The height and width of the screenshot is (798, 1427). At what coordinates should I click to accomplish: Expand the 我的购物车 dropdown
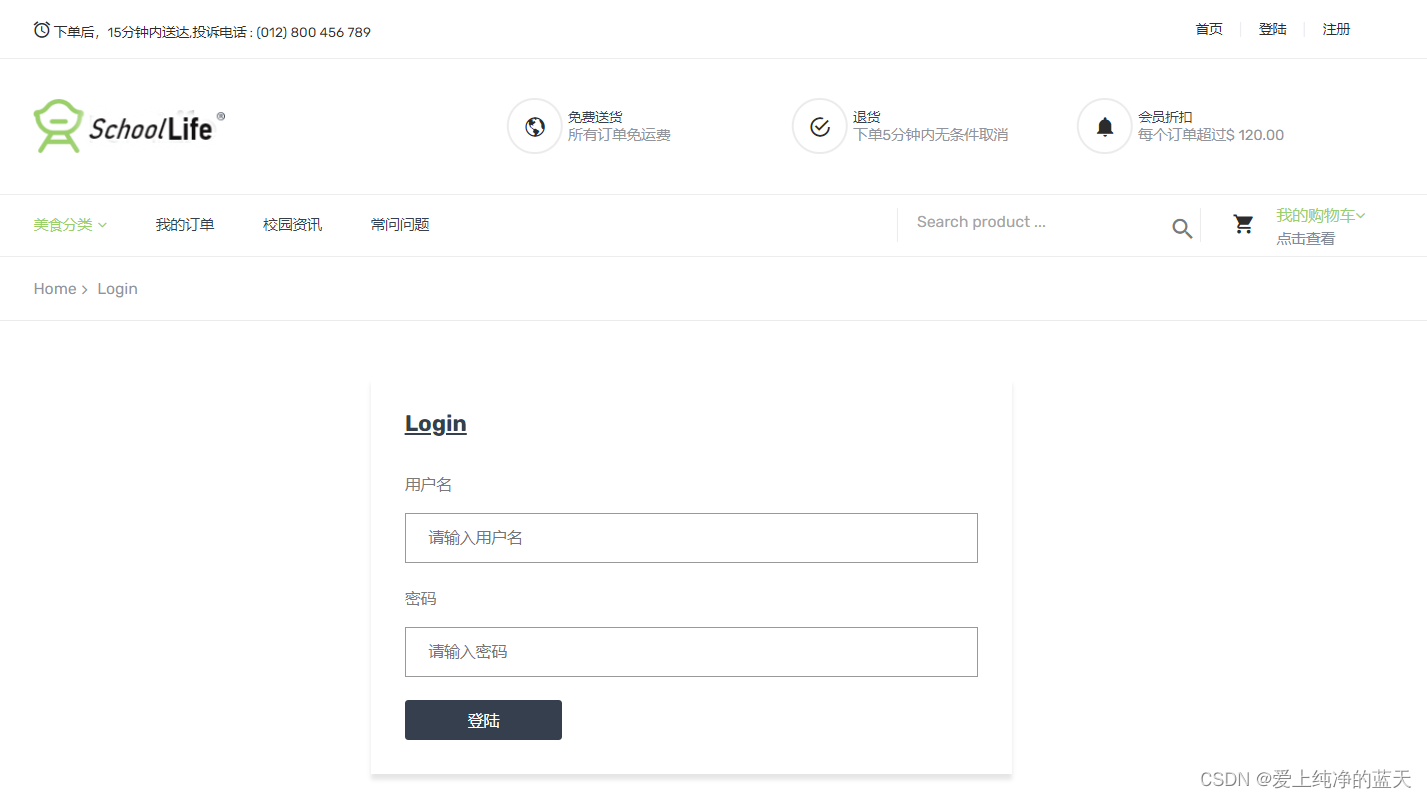point(1320,215)
